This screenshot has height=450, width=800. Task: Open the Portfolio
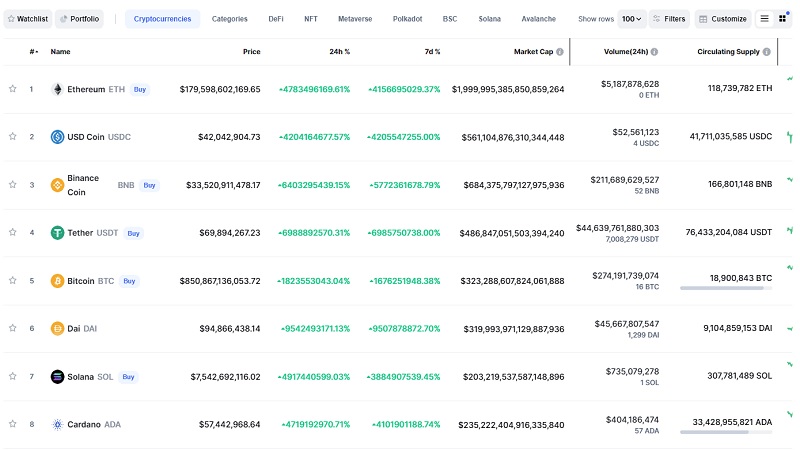[80, 19]
